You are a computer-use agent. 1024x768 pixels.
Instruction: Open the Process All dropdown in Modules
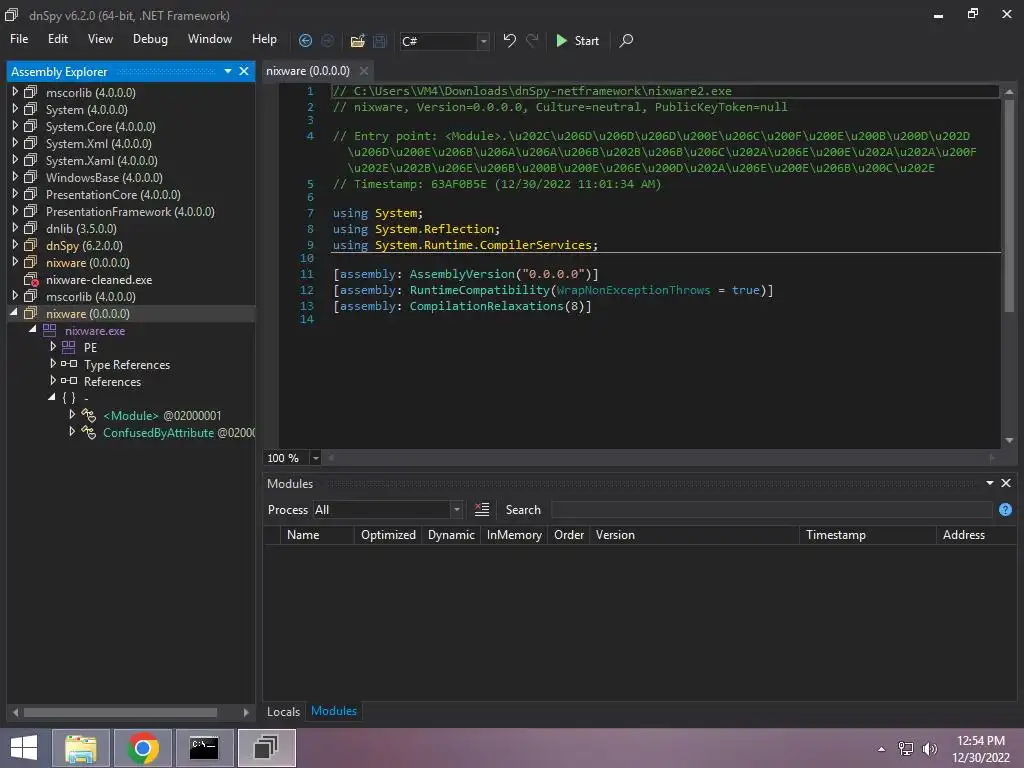click(x=456, y=509)
